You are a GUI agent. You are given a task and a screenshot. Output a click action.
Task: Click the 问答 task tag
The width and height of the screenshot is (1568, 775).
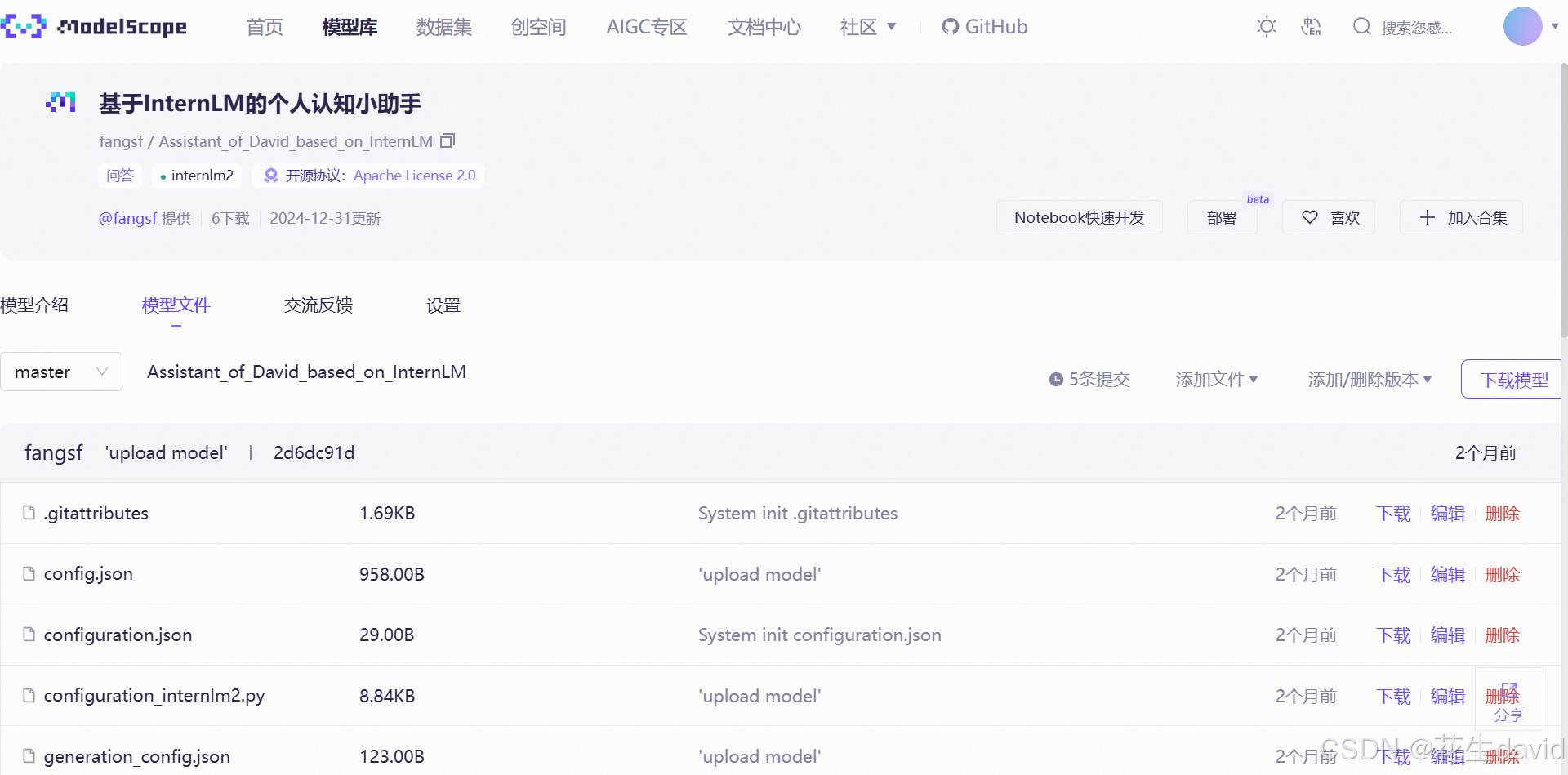coord(120,176)
